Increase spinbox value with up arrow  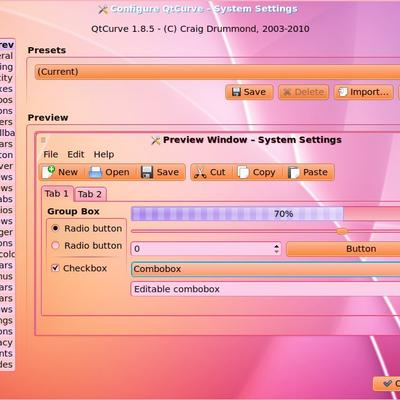(276, 246)
